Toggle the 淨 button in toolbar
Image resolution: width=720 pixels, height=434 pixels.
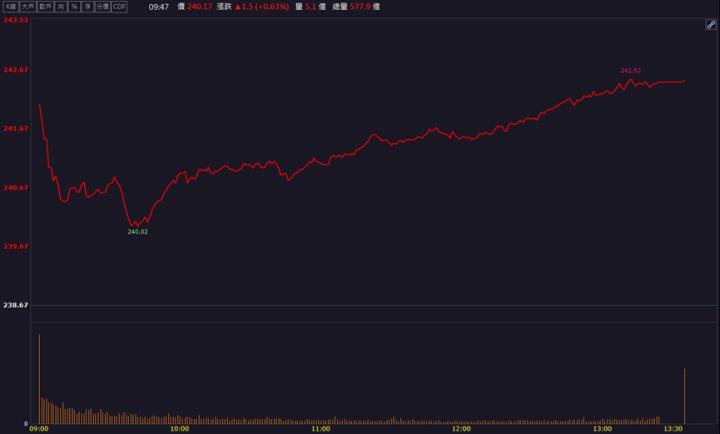tap(87, 6)
